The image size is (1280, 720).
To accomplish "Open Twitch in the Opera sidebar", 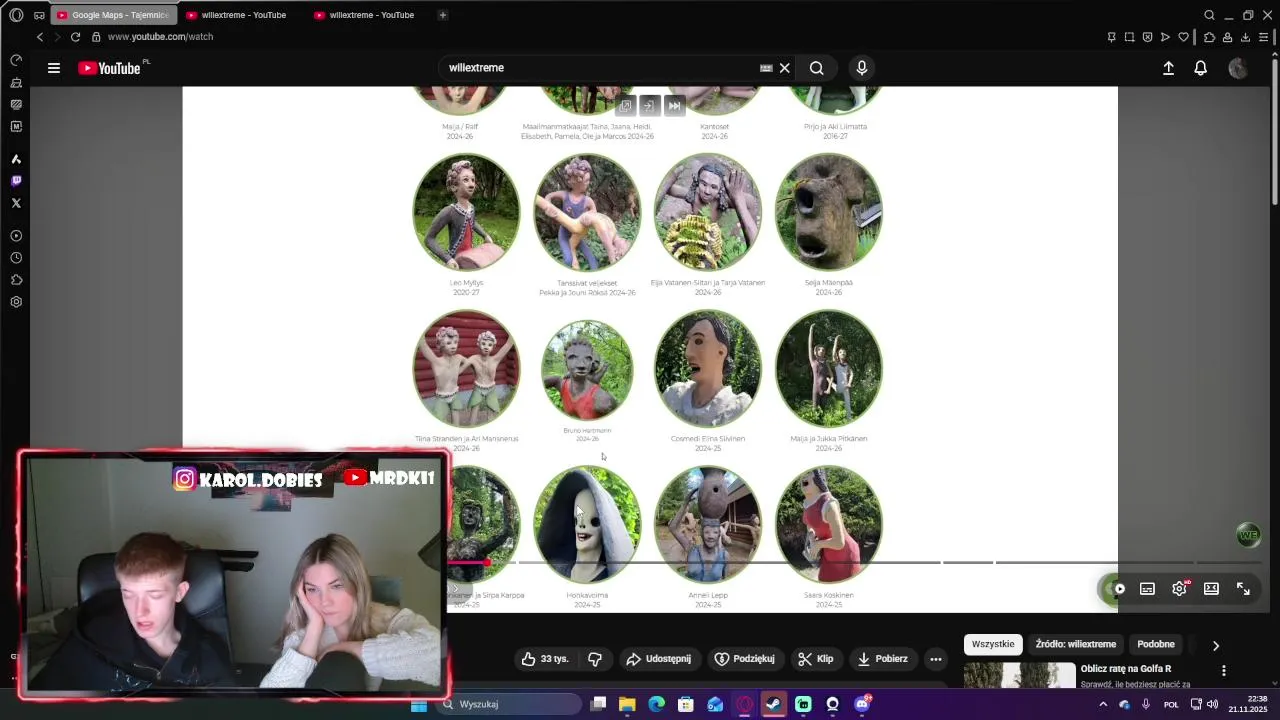I will [x=16, y=181].
